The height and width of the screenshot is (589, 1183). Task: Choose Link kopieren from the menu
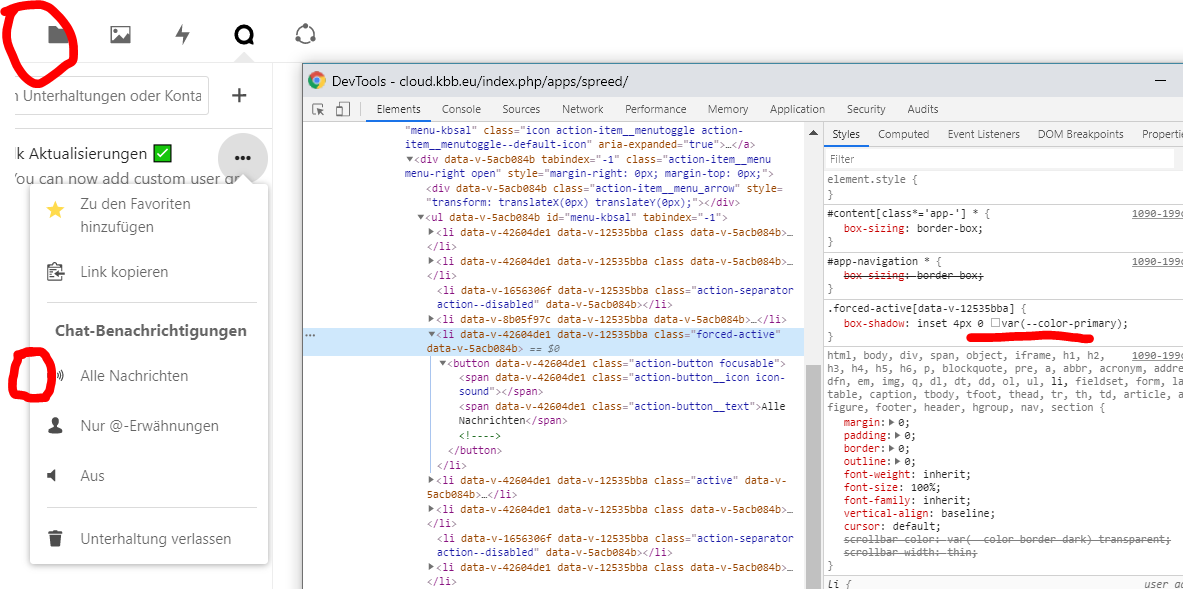coord(149,272)
